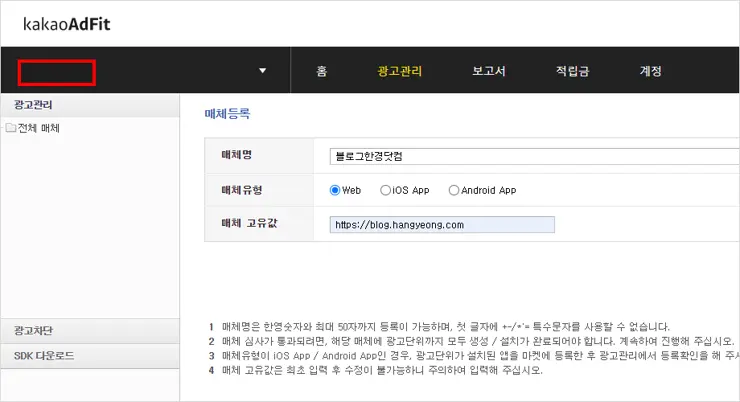Click the 매체등록 page heading

click(227, 114)
